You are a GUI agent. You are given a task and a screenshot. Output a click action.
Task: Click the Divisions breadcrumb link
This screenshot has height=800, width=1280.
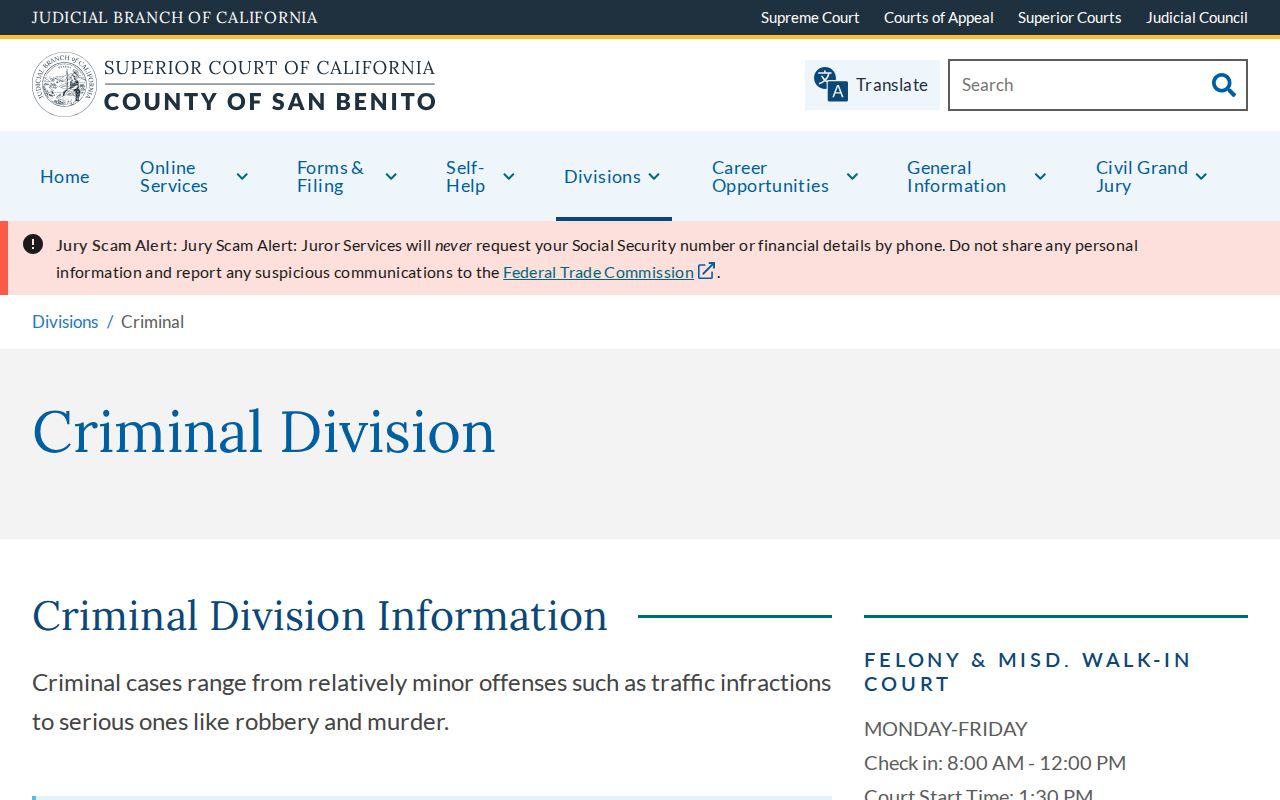point(65,322)
